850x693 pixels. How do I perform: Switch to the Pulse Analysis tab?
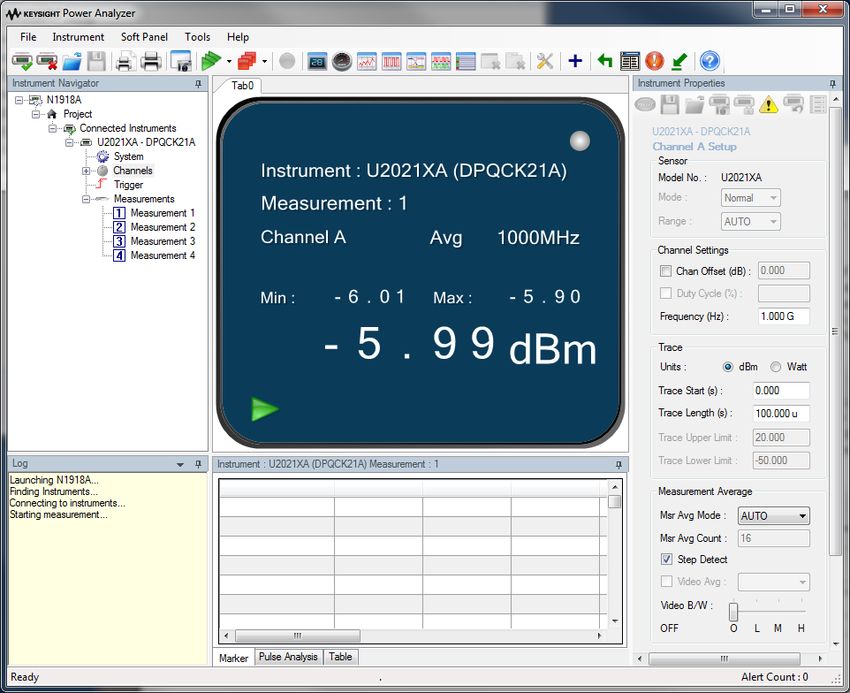click(288, 657)
